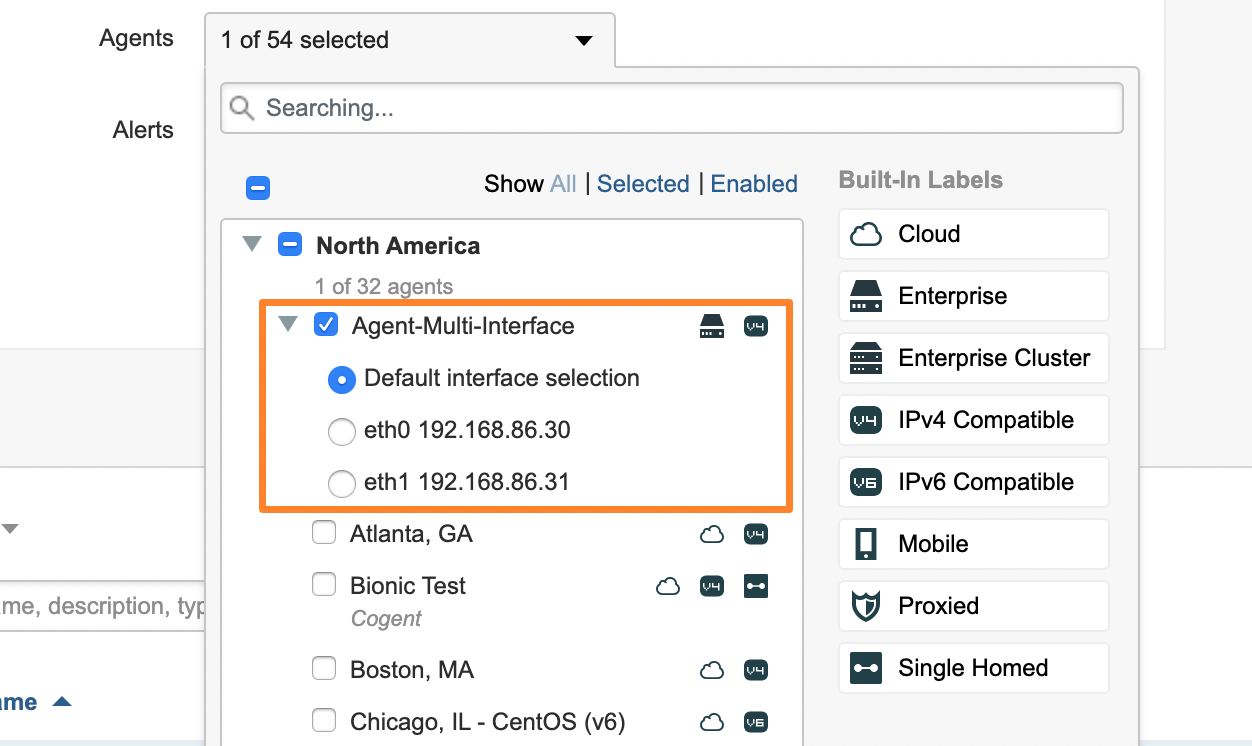1252x746 pixels.
Task: Filter by the IPv4 Compatible label
Action: coord(973,420)
